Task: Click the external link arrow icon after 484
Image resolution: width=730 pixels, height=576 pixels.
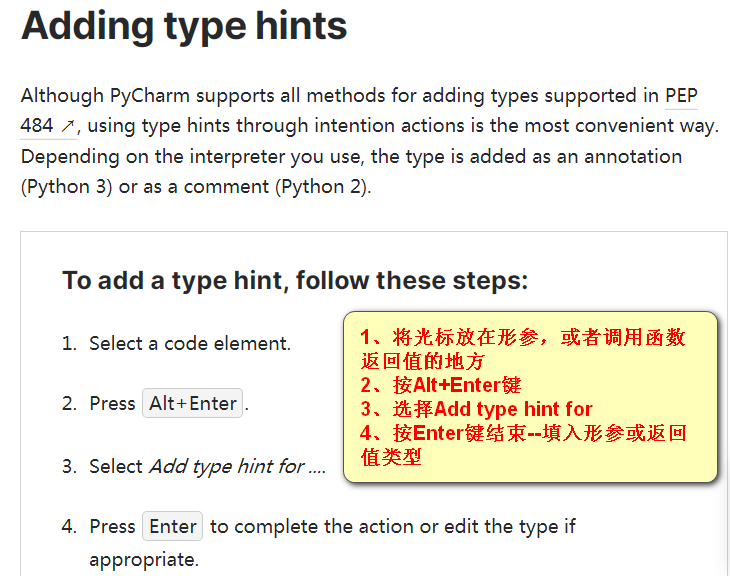Action: (68, 126)
